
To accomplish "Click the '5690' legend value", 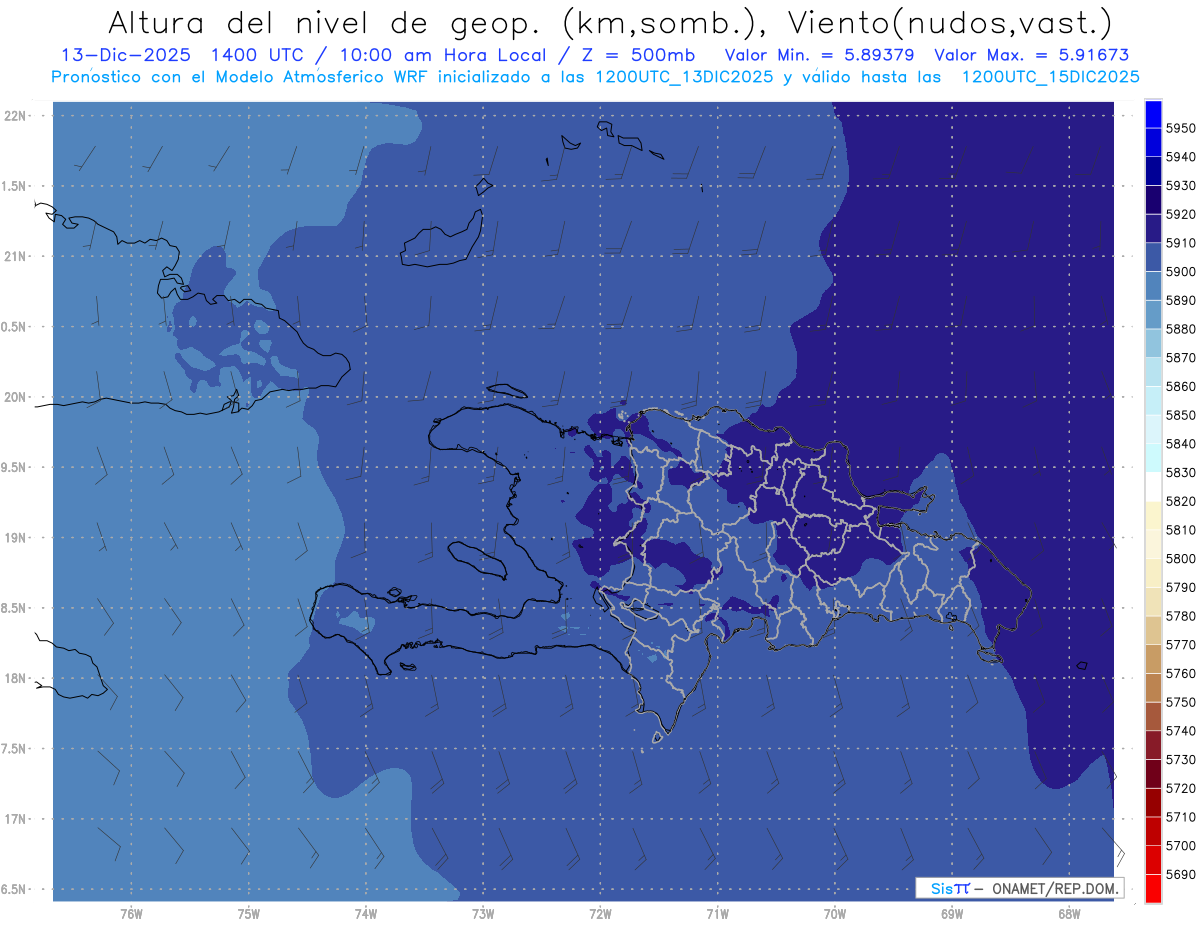I will click(1181, 874).
